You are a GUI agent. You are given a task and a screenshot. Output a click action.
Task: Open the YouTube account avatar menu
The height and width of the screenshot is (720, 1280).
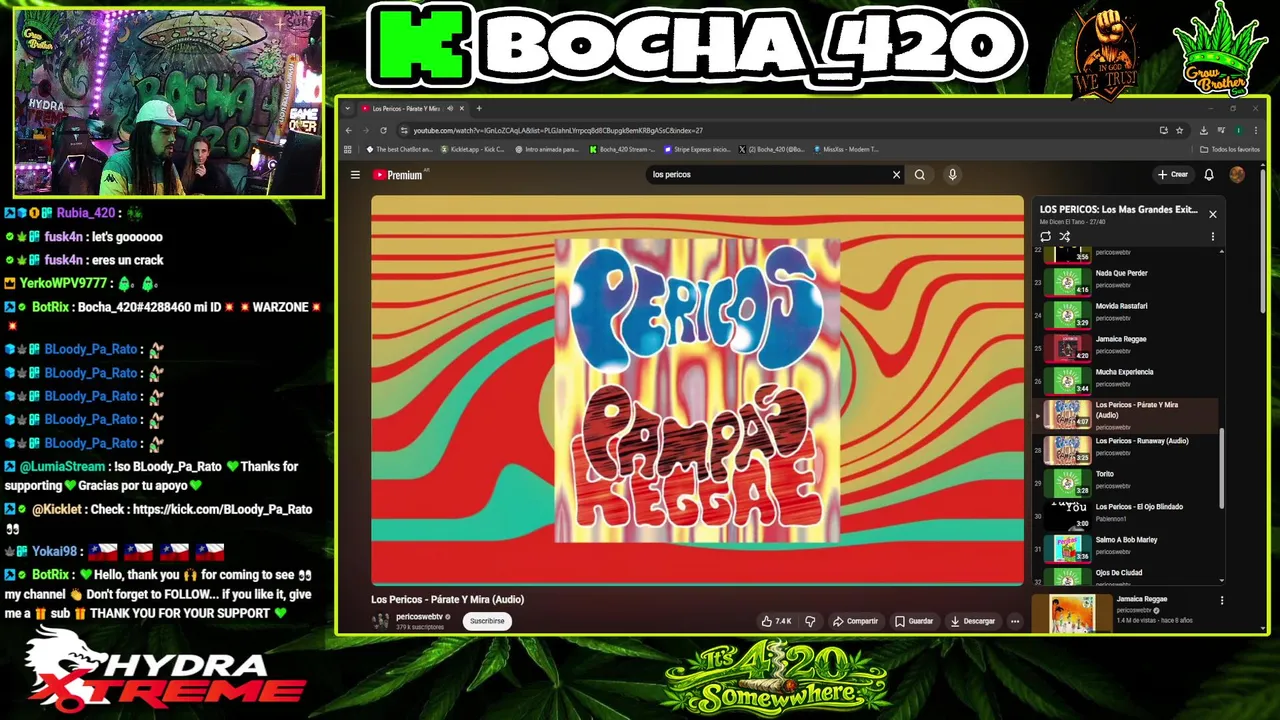coord(1237,175)
